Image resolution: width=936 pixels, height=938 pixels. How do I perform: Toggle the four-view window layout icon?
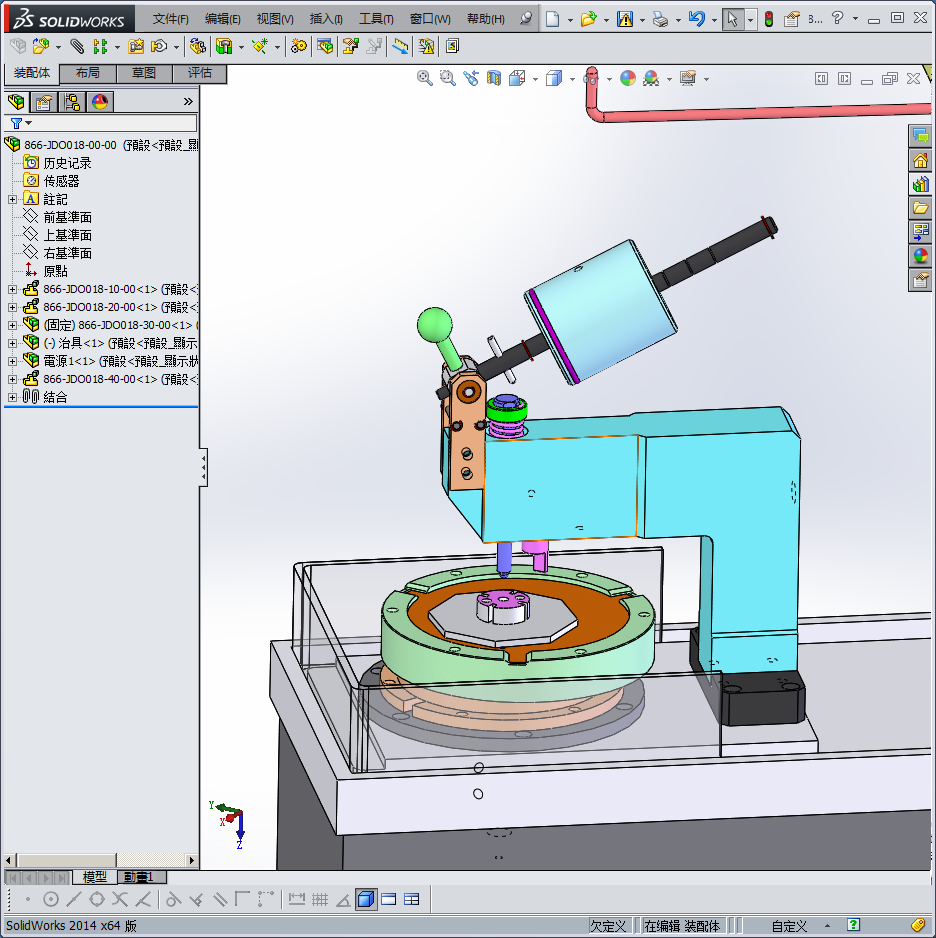[x=411, y=899]
